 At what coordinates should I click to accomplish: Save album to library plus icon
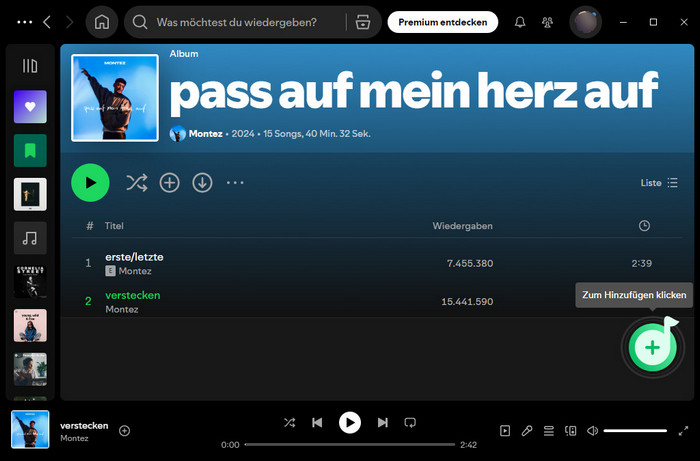click(x=170, y=183)
